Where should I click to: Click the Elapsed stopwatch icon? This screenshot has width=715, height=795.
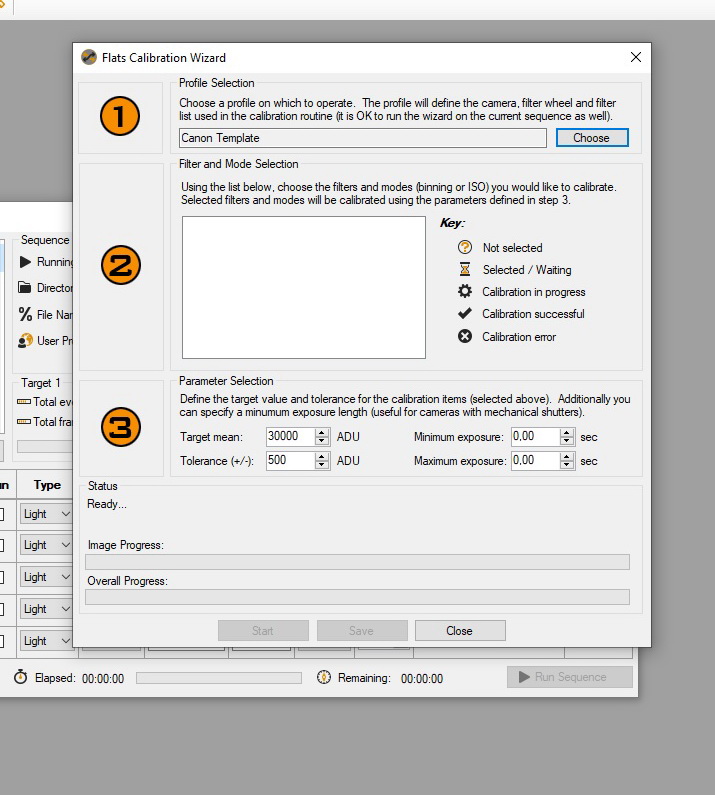(21, 677)
